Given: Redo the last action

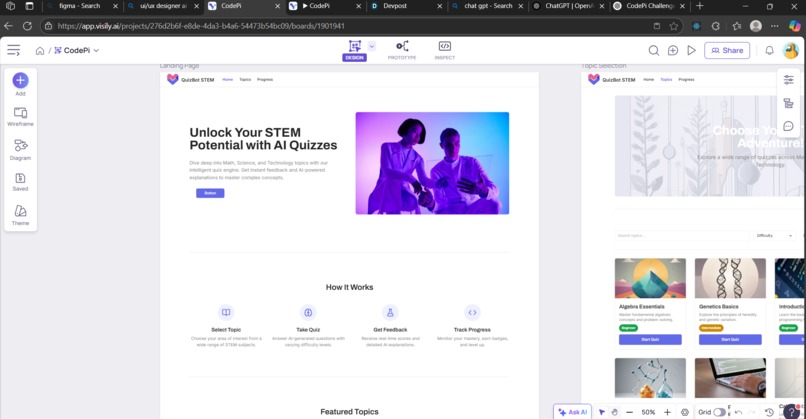Looking at the screenshot, I should (x=752, y=412).
